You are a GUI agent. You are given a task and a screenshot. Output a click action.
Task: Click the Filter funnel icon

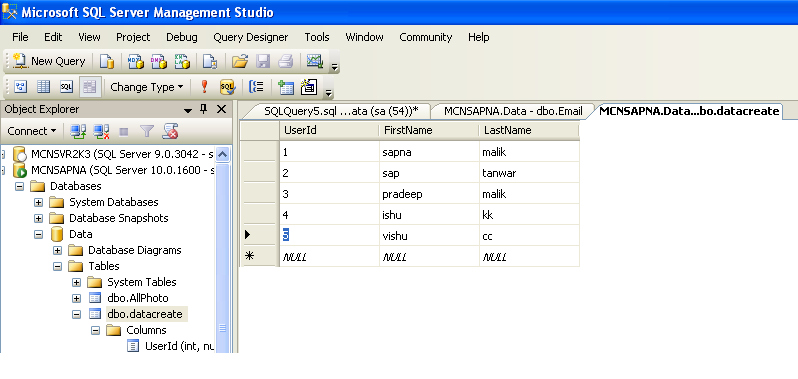(x=147, y=131)
